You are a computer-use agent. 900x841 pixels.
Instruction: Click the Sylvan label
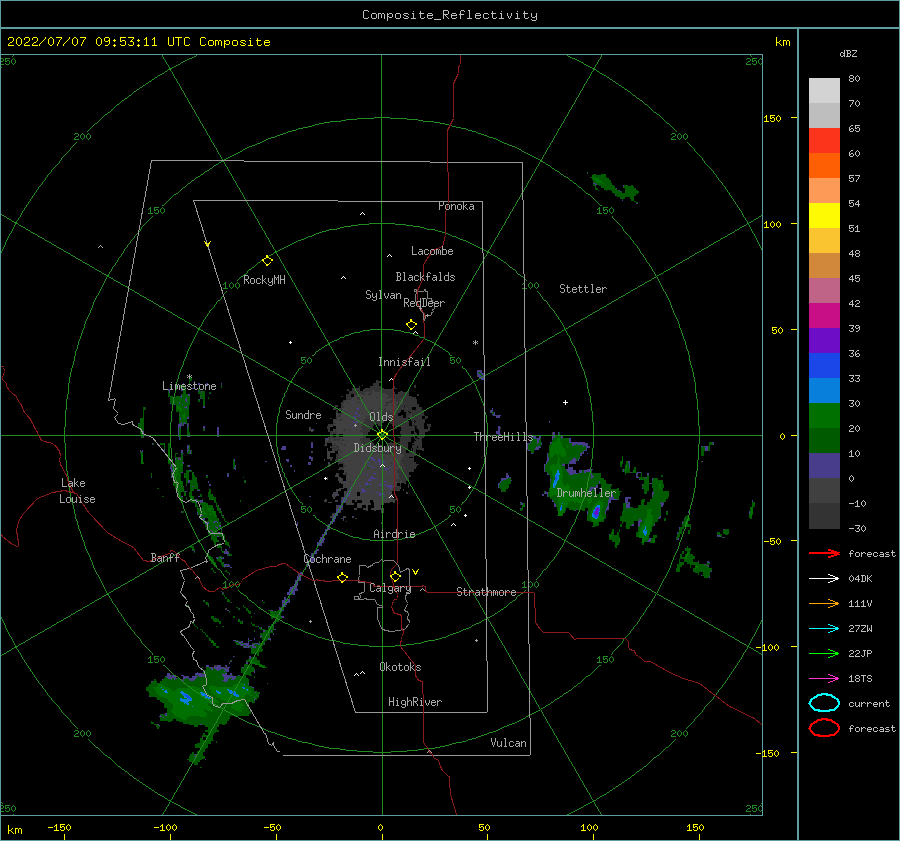click(x=383, y=295)
